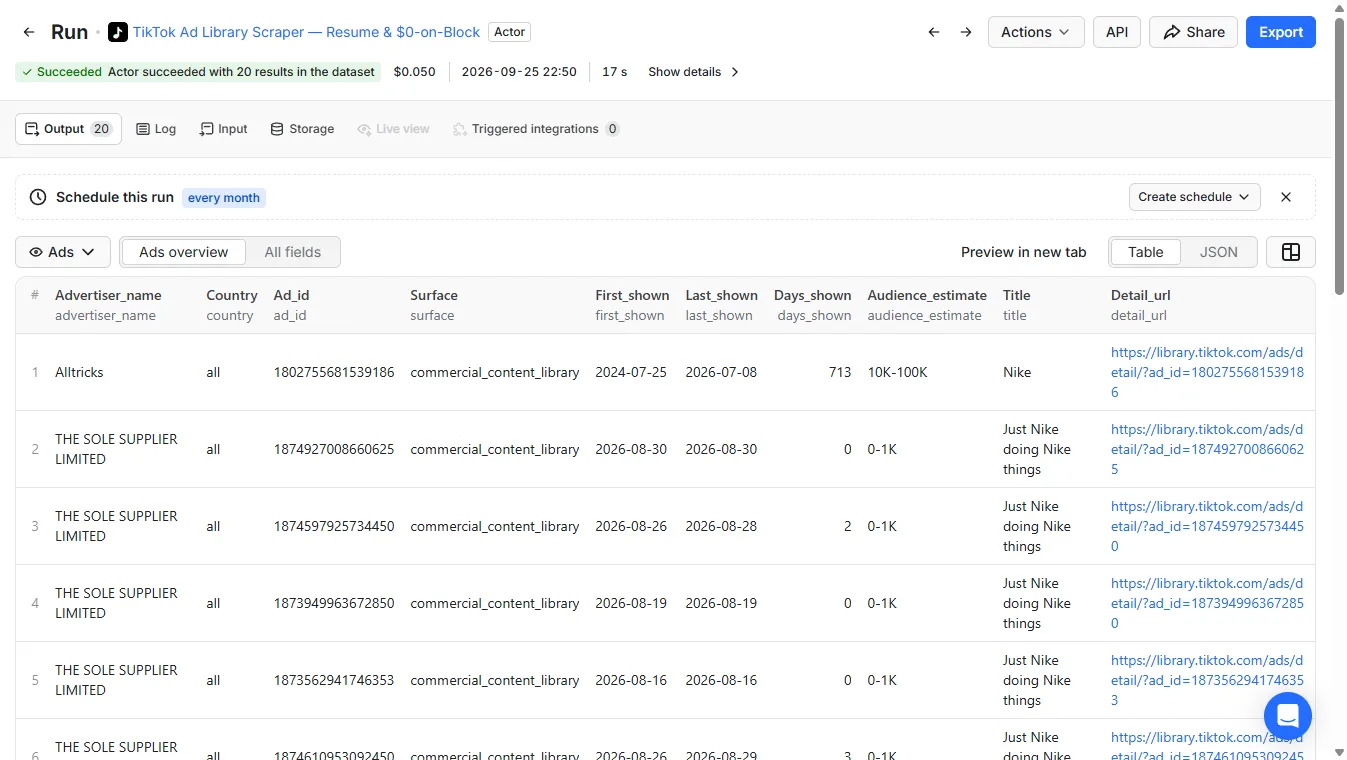Screen dimensions: 1347x760
Task: Switch to All fields view
Action: point(293,252)
